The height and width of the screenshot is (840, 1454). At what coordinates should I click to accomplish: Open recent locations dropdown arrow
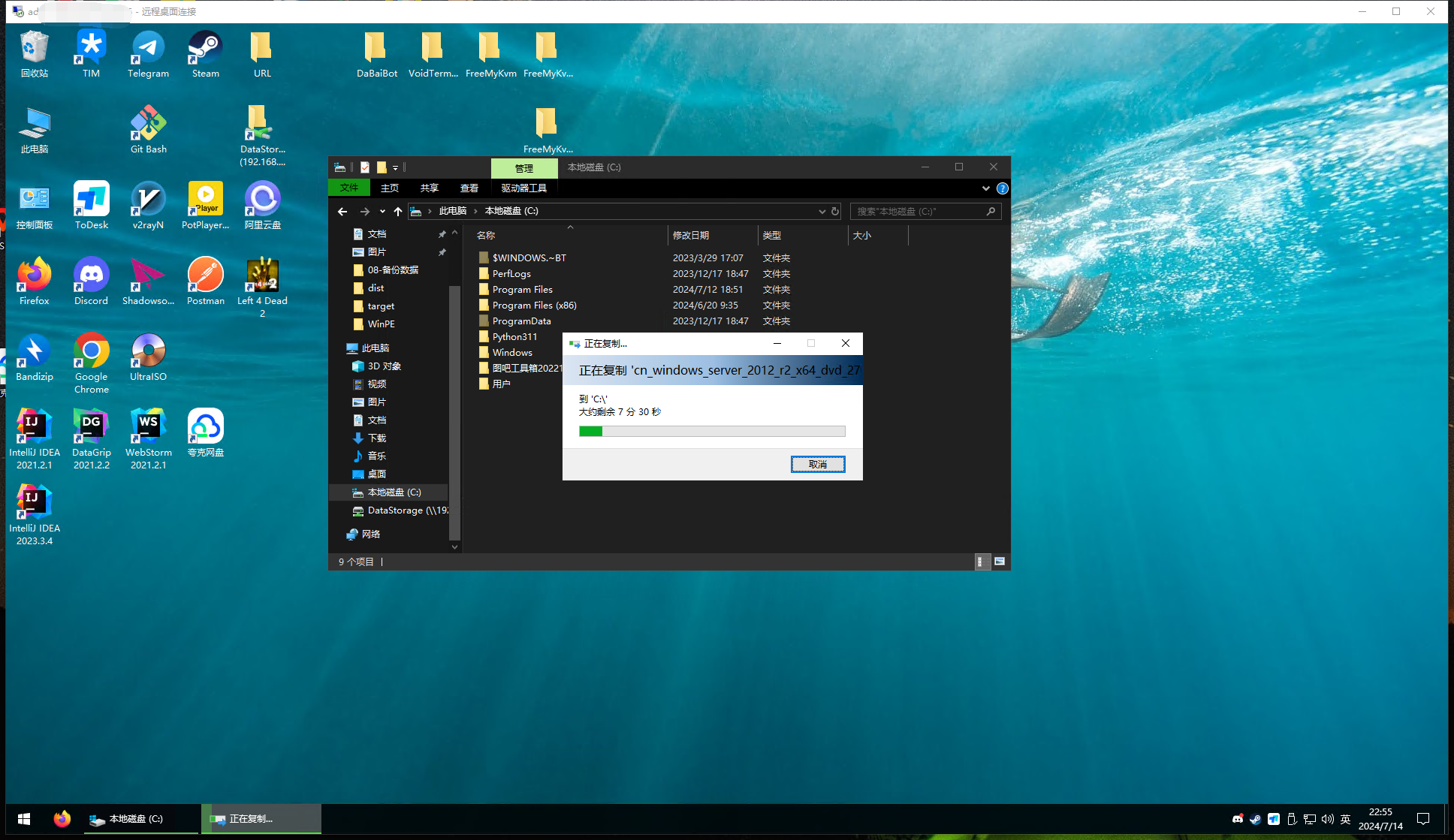382,212
